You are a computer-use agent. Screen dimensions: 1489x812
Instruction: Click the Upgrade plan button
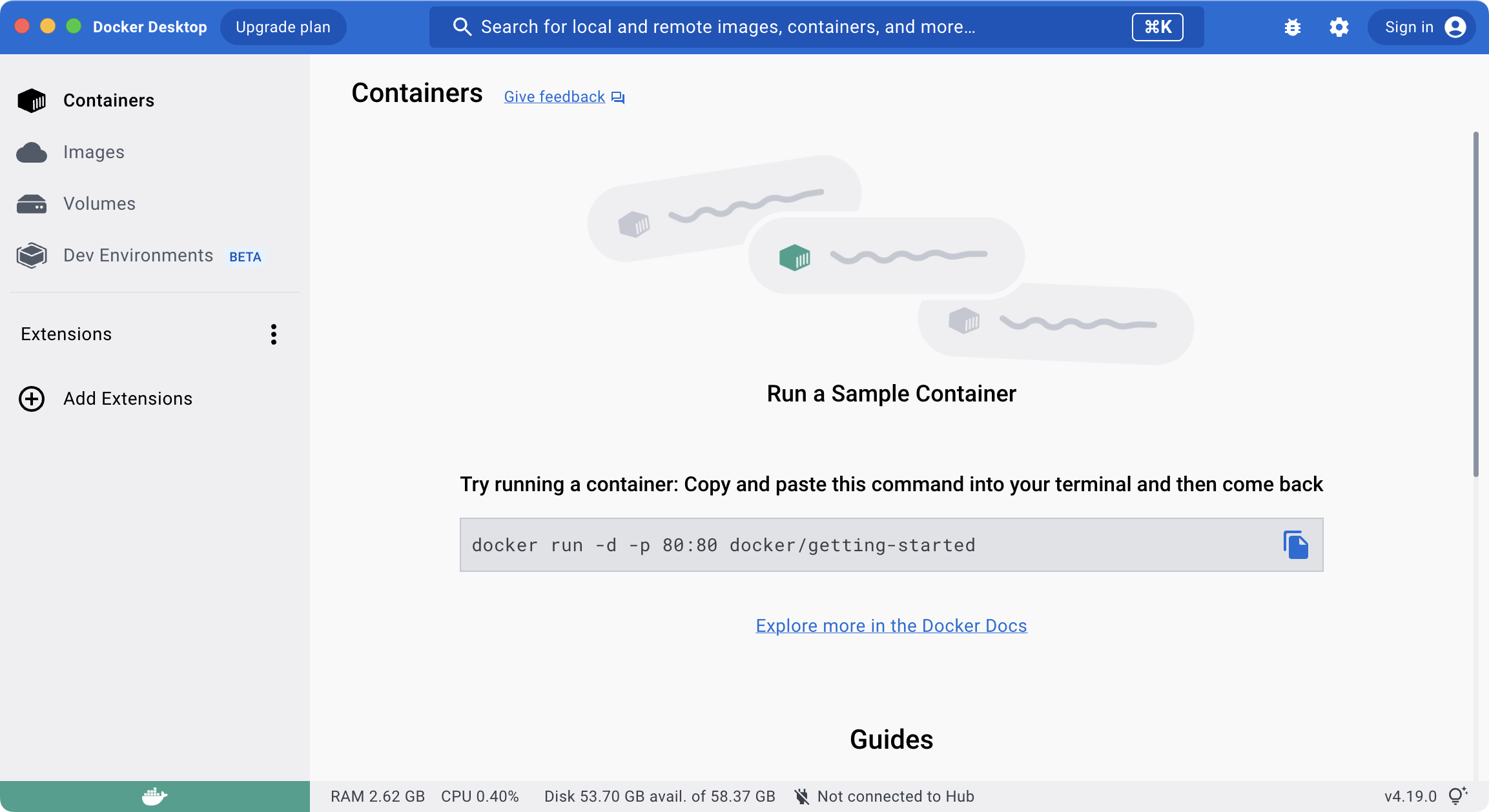283,27
